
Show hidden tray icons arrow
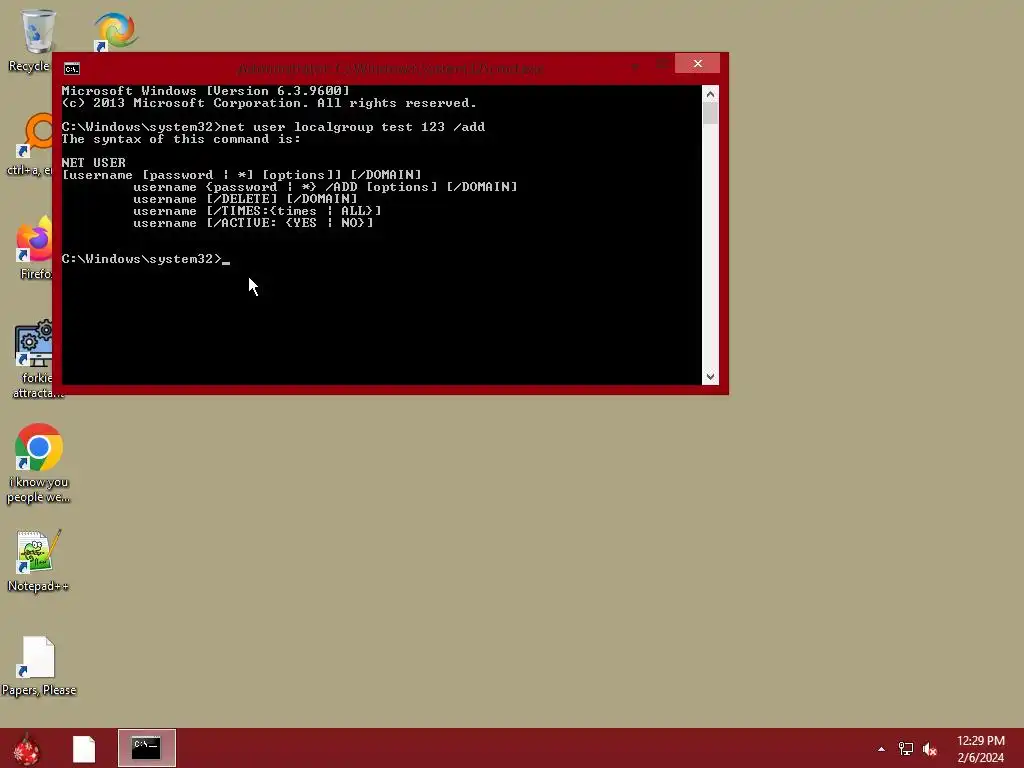[x=881, y=749]
